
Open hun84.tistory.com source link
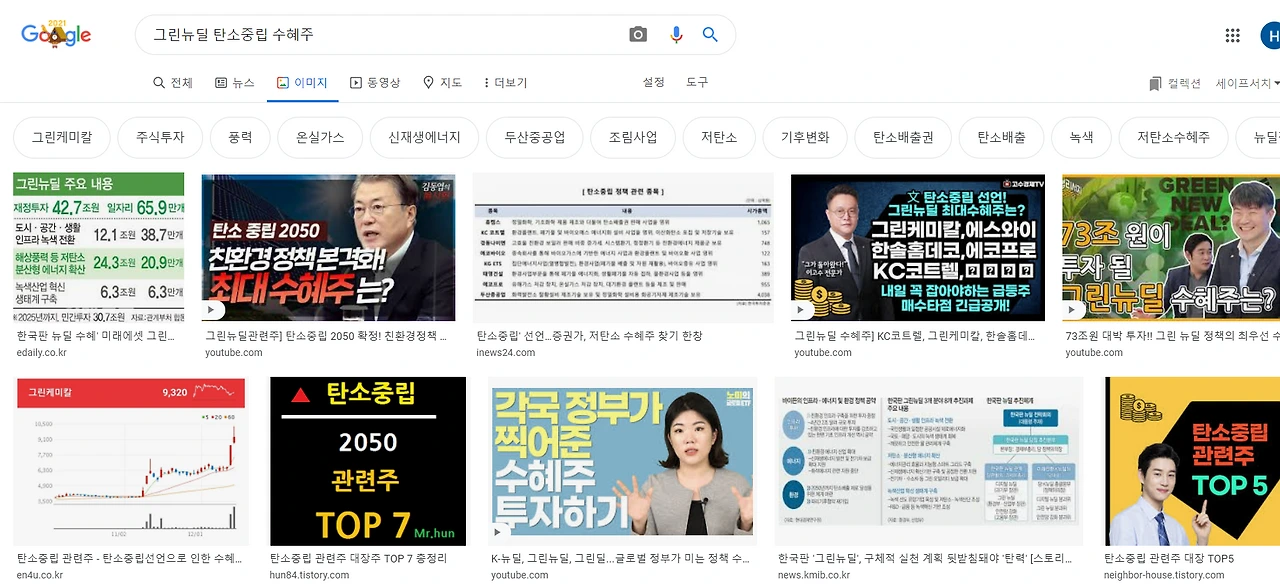tap(311, 575)
